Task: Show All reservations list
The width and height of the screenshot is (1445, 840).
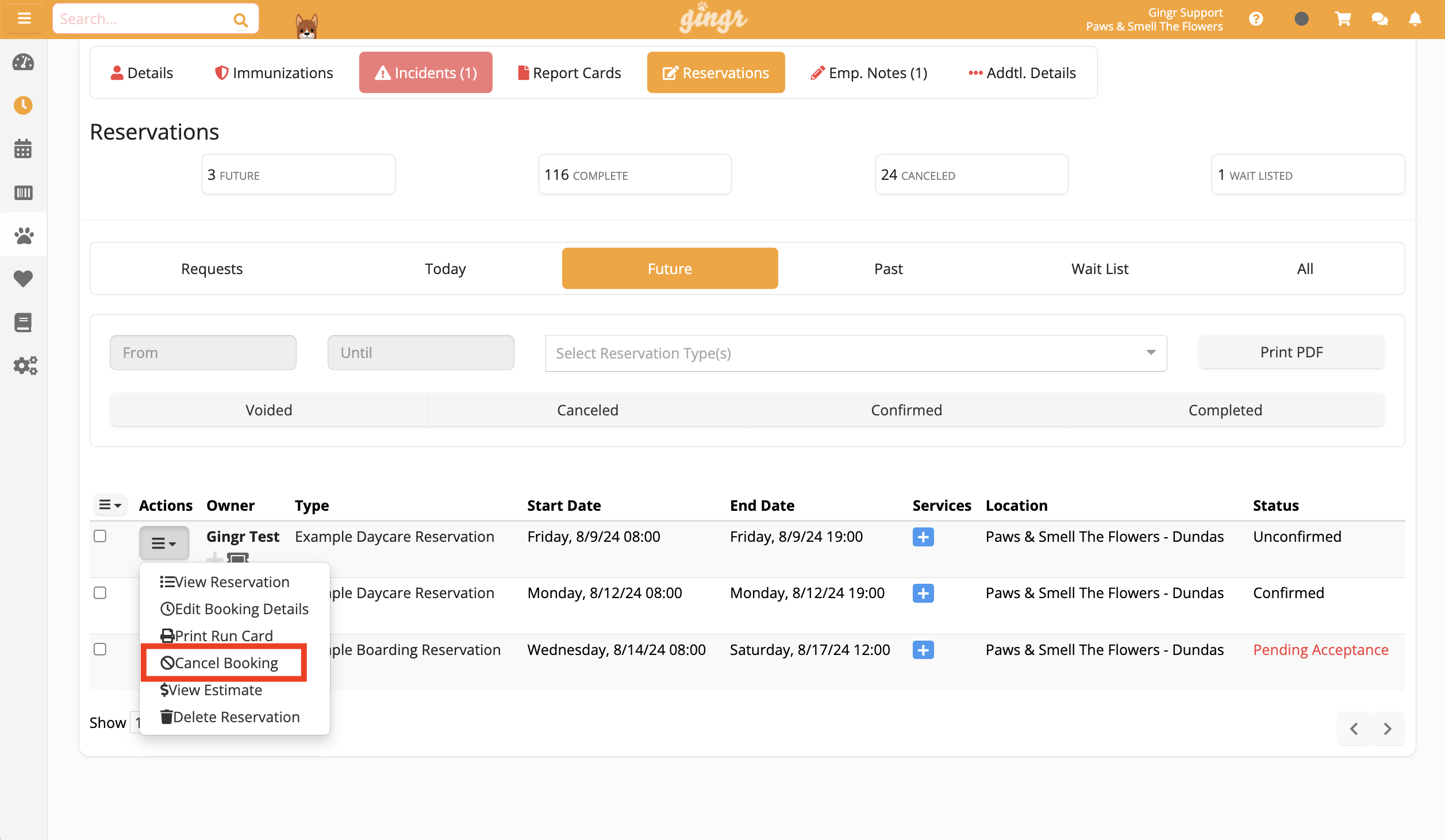Action: tap(1305, 268)
